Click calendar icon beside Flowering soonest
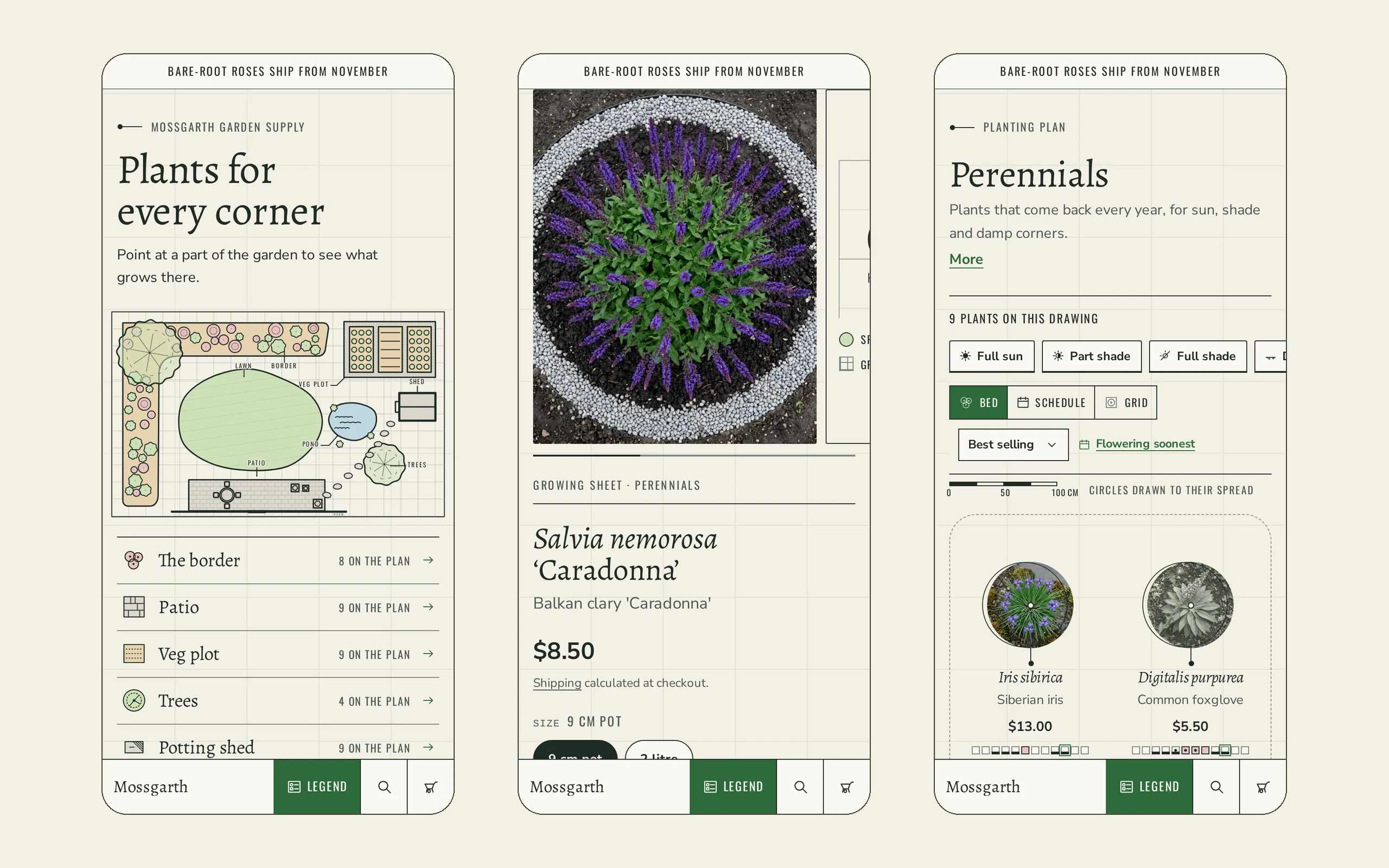The height and width of the screenshot is (868, 1389). [1084, 444]
